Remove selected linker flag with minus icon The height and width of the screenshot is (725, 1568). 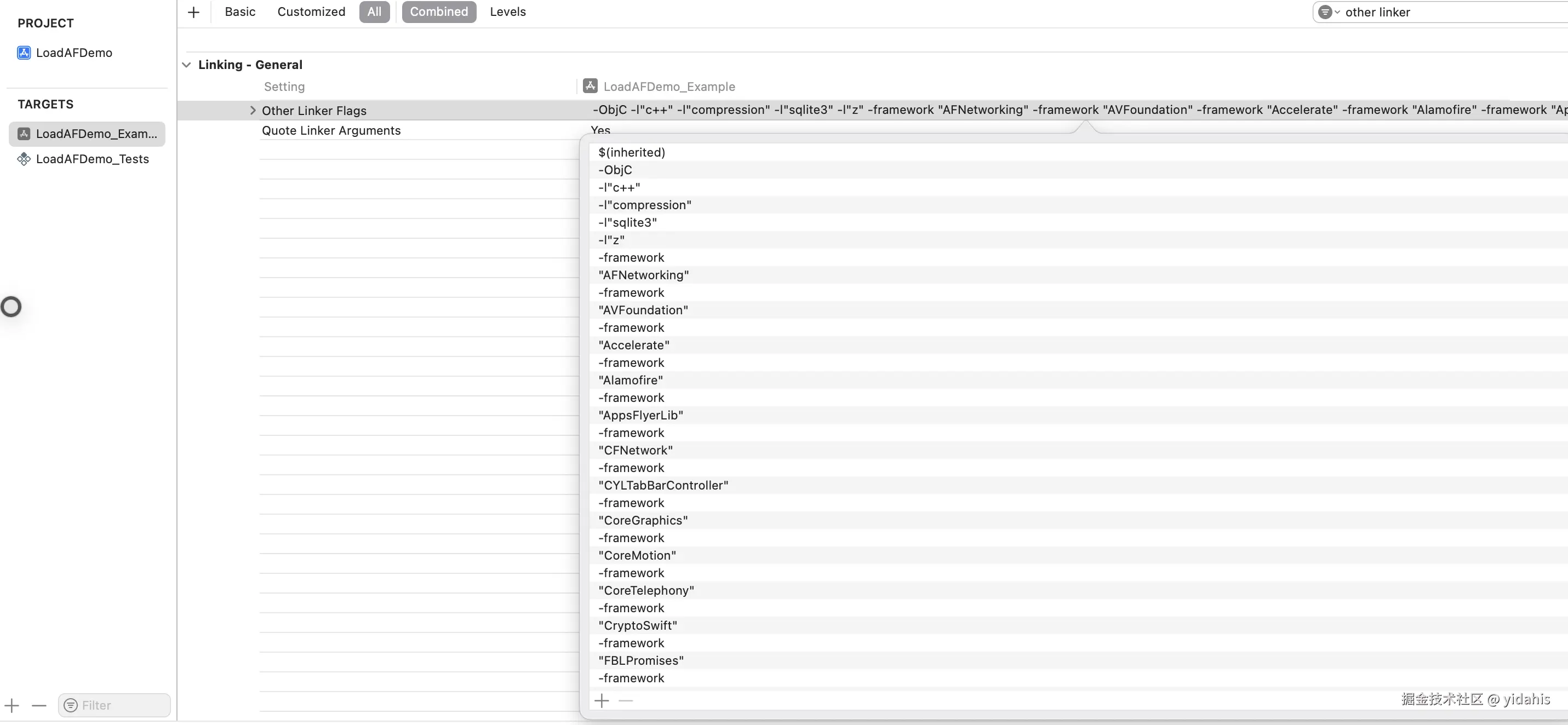626,701
